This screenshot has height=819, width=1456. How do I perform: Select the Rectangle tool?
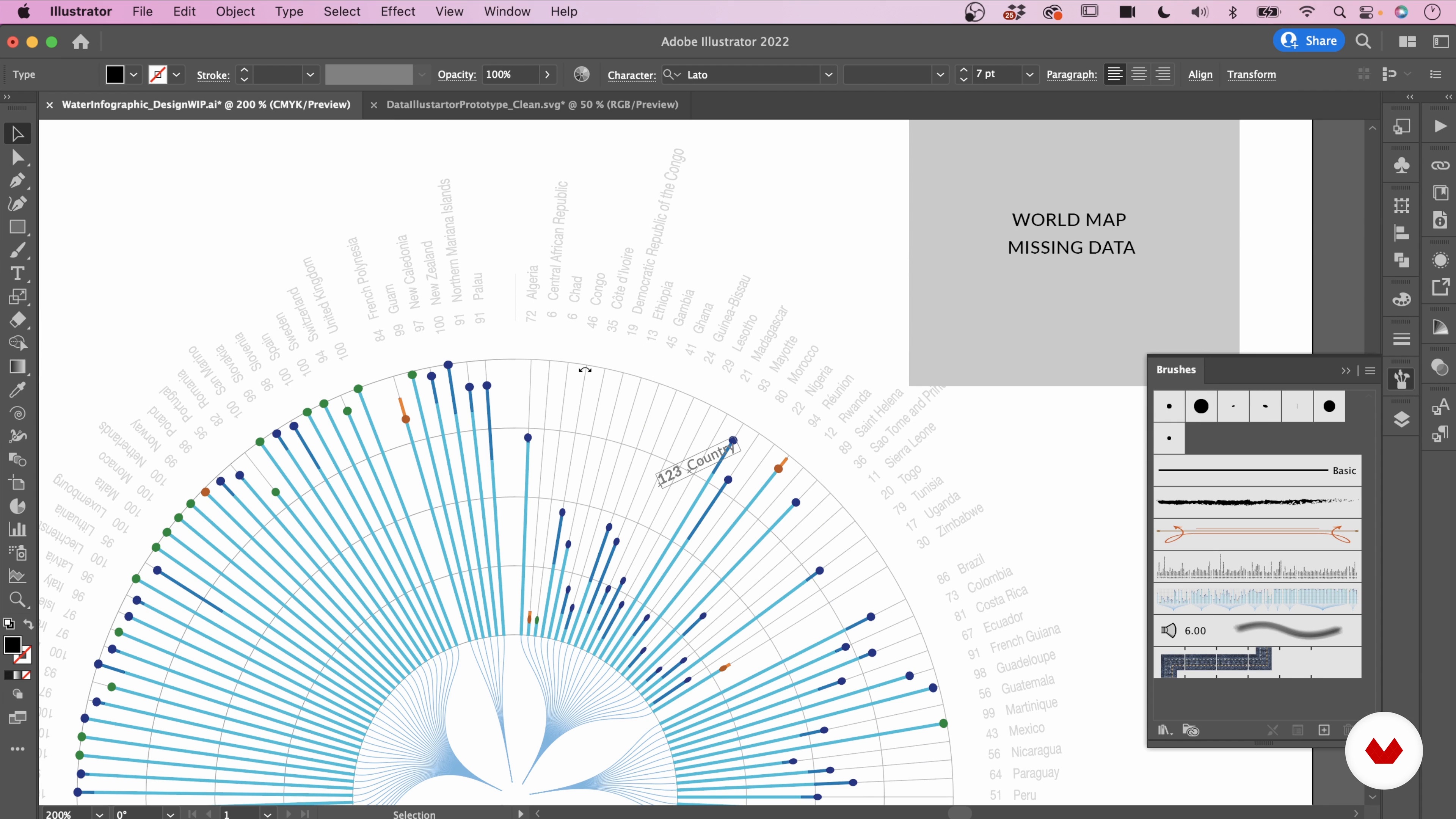[x=17, y=227]
